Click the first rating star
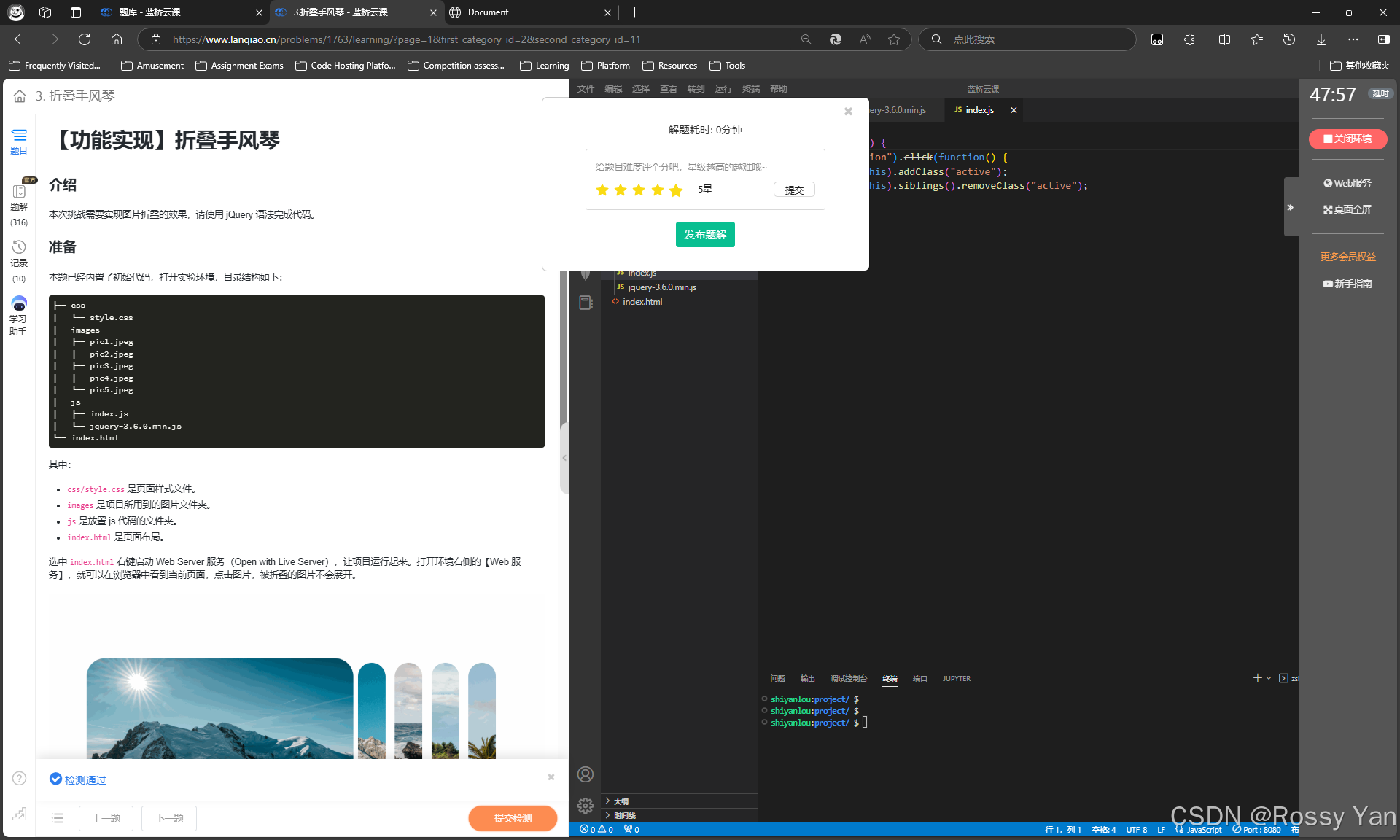1400x840 pixels. point(602,190)
